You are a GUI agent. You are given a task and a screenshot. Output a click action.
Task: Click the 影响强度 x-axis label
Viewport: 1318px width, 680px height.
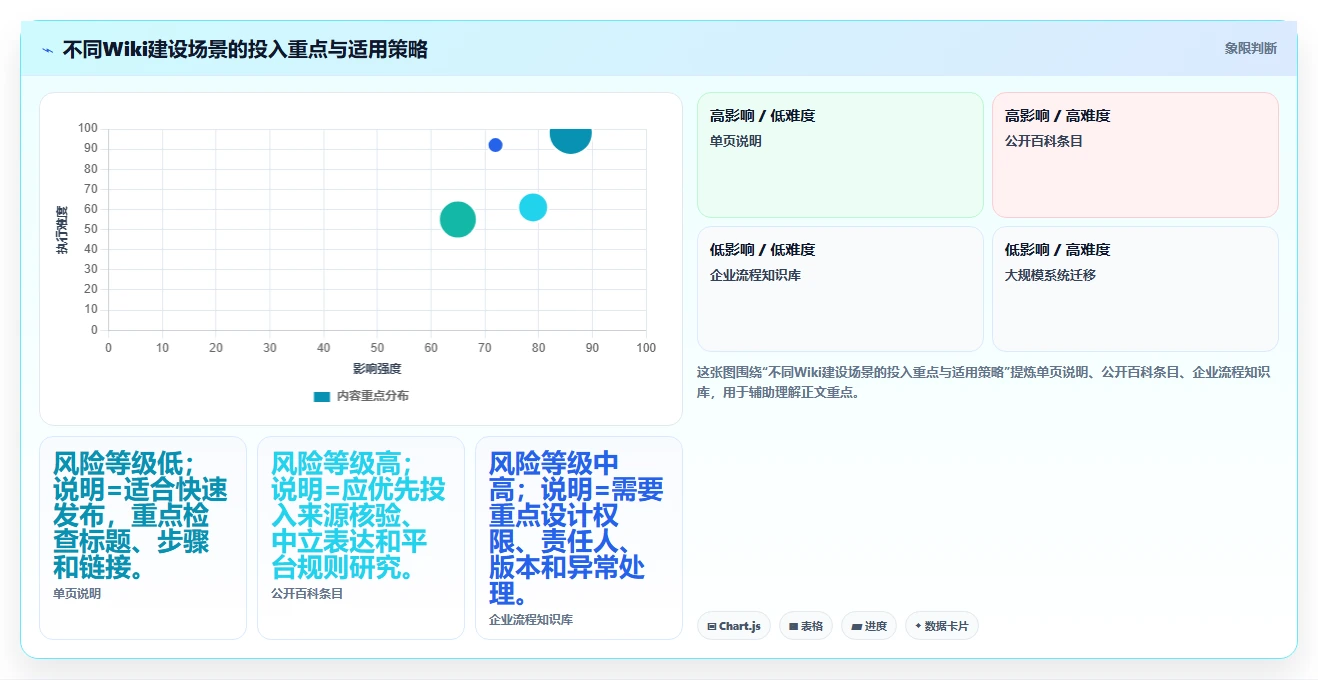click(x=377, y=369)
